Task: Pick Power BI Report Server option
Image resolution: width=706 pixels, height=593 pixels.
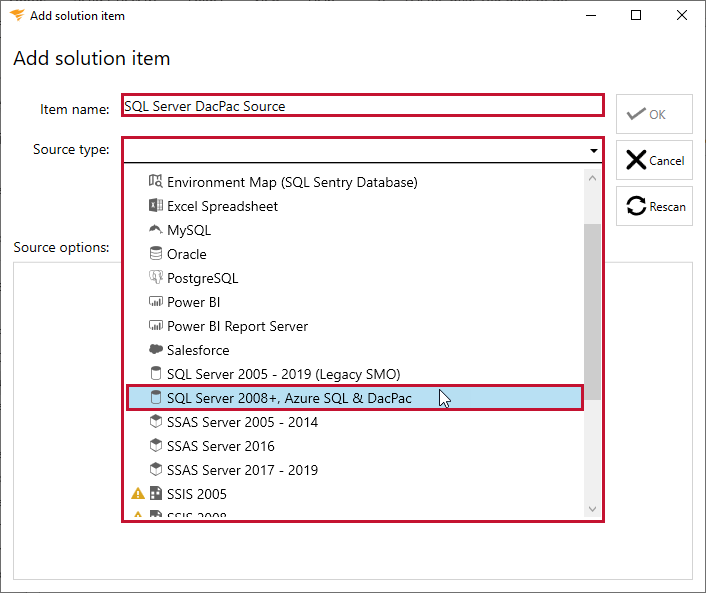Action: point(355,326)
